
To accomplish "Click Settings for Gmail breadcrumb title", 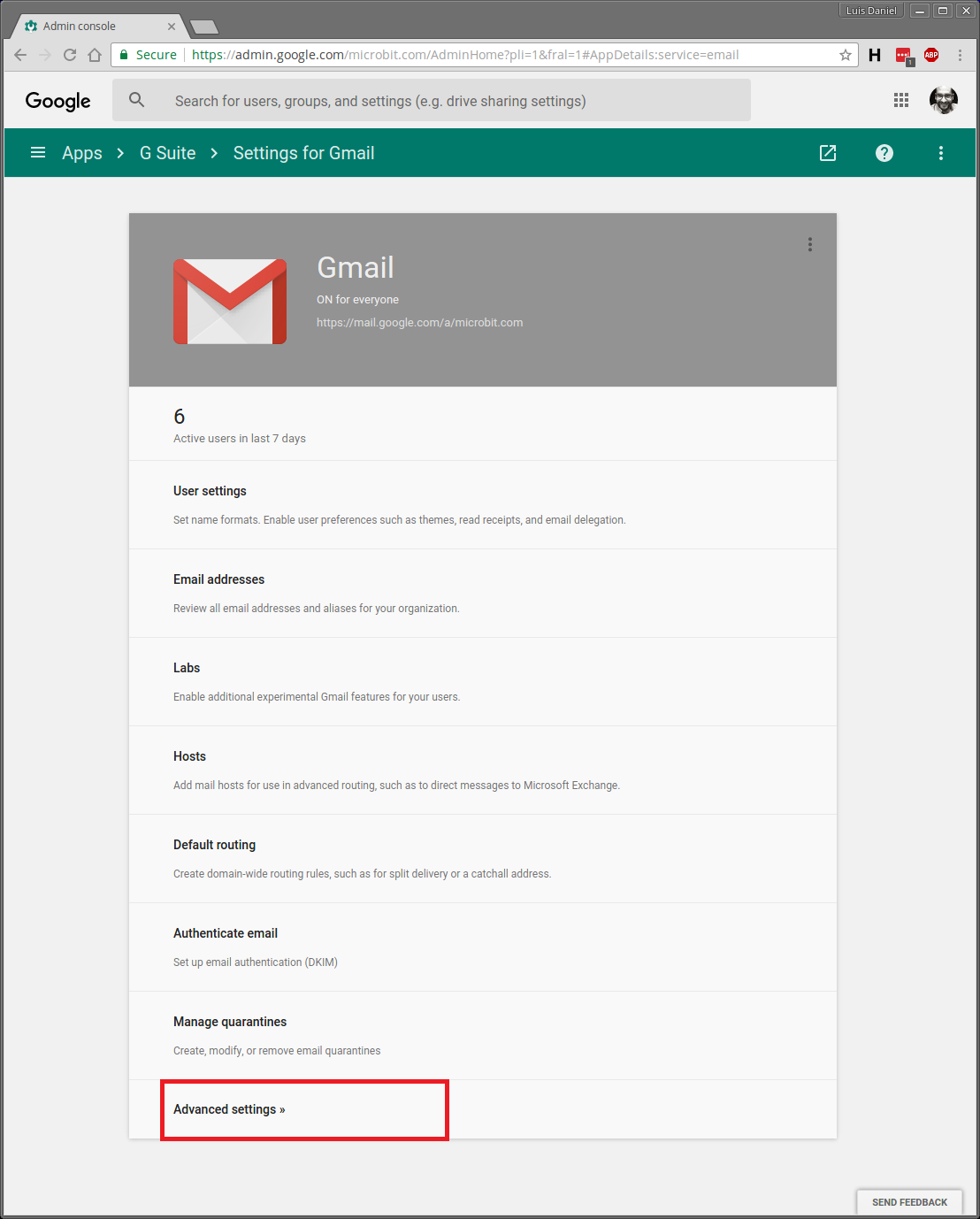I will (304, 153).
